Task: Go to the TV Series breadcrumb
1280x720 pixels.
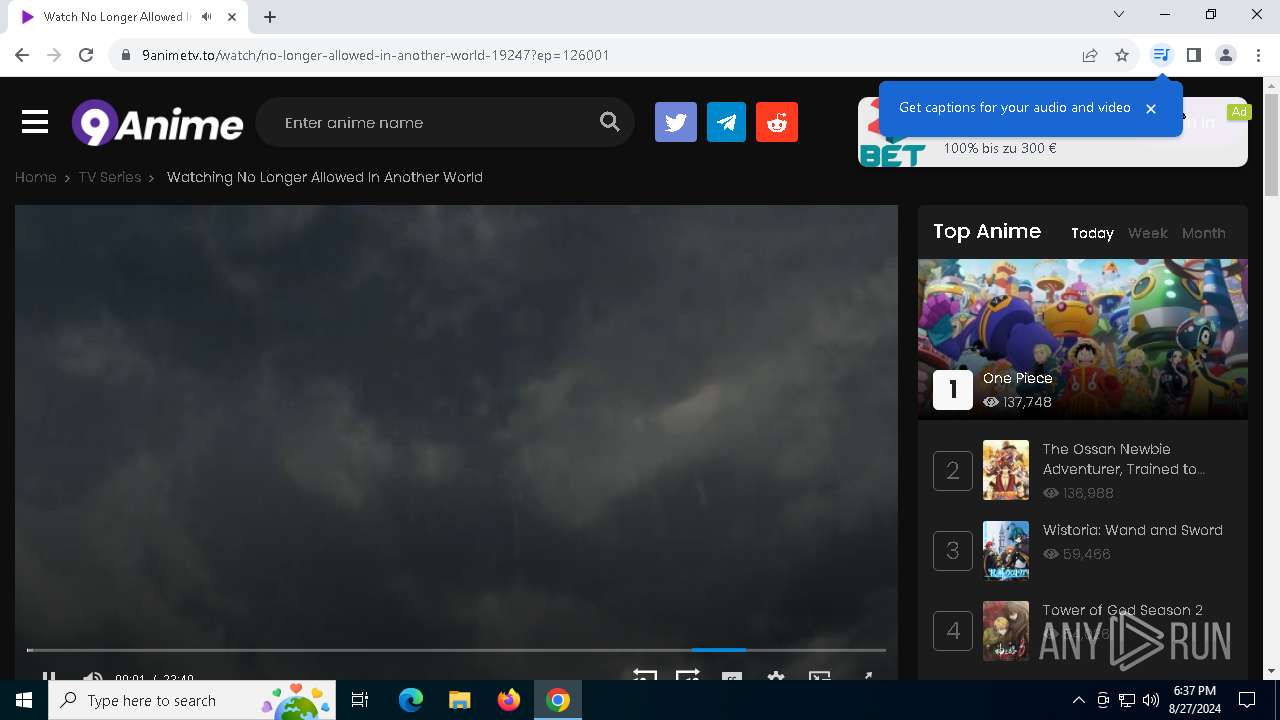Action: coord(110,177)
